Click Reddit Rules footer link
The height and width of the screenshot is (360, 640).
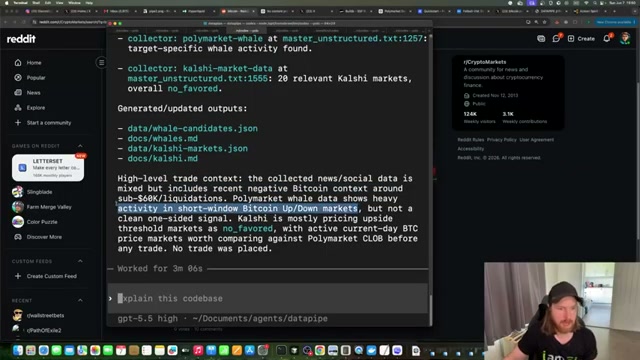(x=471, y=140)
